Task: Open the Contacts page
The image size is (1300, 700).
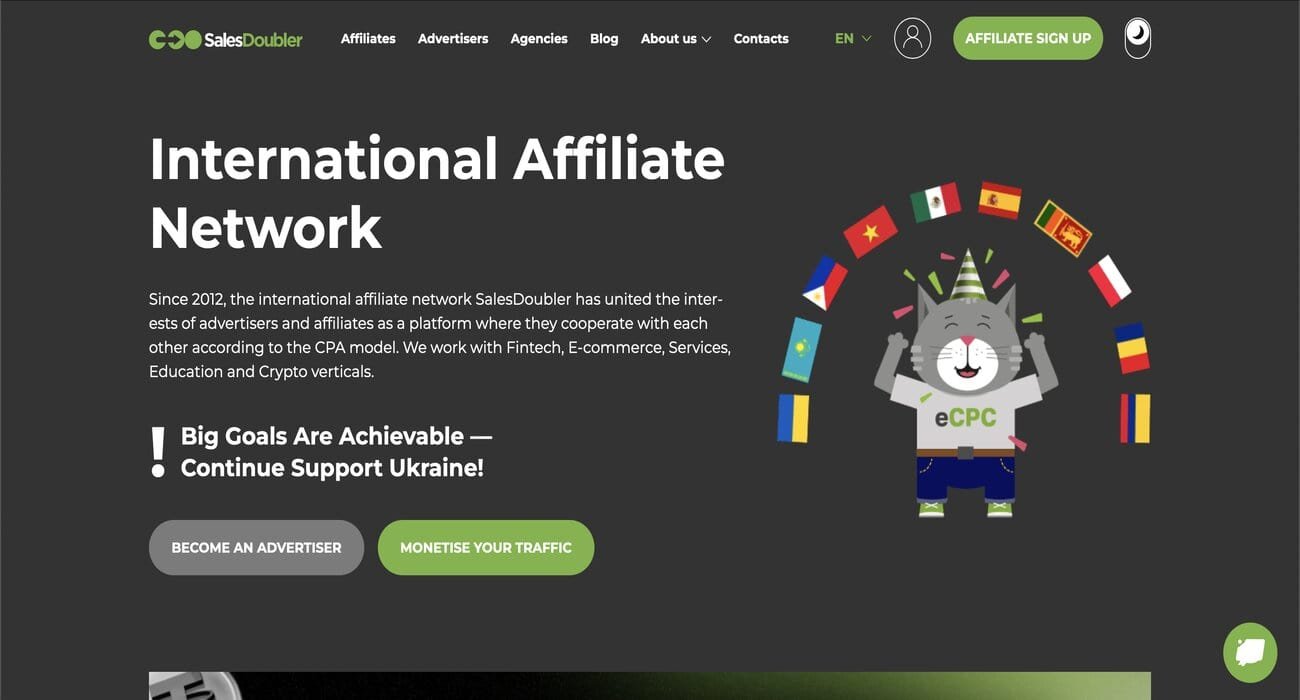Action: click(x=761, y=38)
